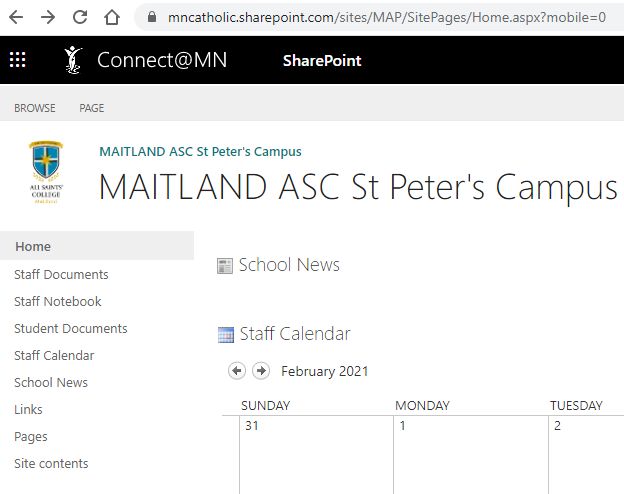Go to the previous calendar month
624x494 pixels.
pyautogui.click(x=237, y=371)
